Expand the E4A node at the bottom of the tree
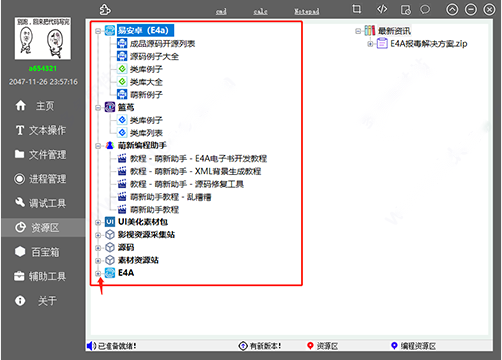This screenshot has height=360, width=502. coord(98,273)
